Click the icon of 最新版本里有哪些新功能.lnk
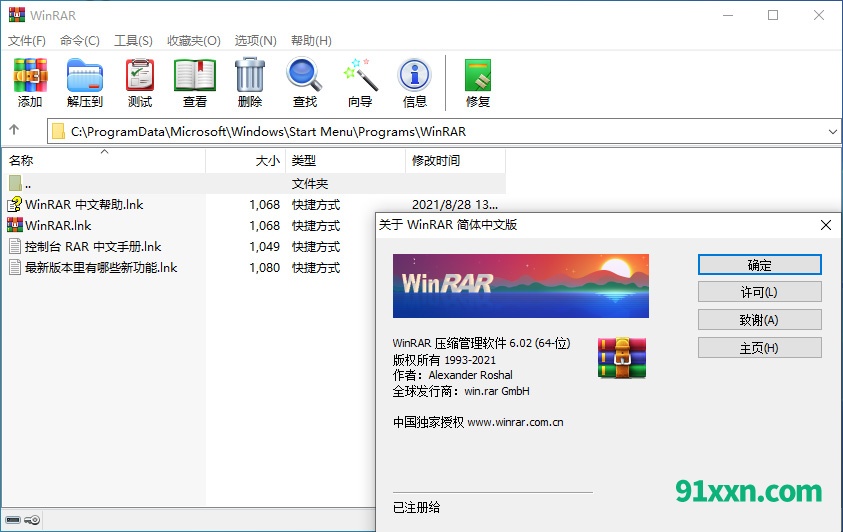Screen dimensions: 843x532 pos(15,267)
